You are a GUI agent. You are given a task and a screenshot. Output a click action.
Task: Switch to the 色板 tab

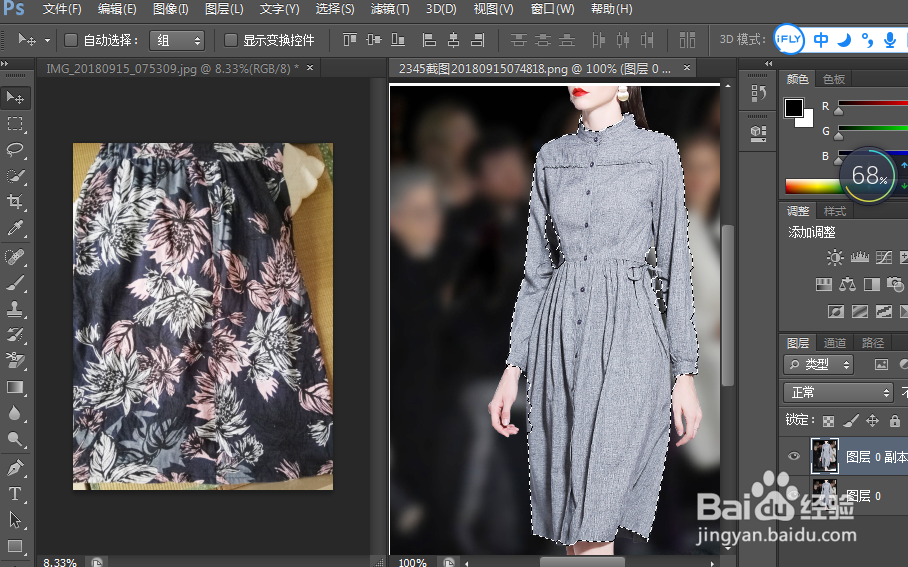tap(834, 79)
